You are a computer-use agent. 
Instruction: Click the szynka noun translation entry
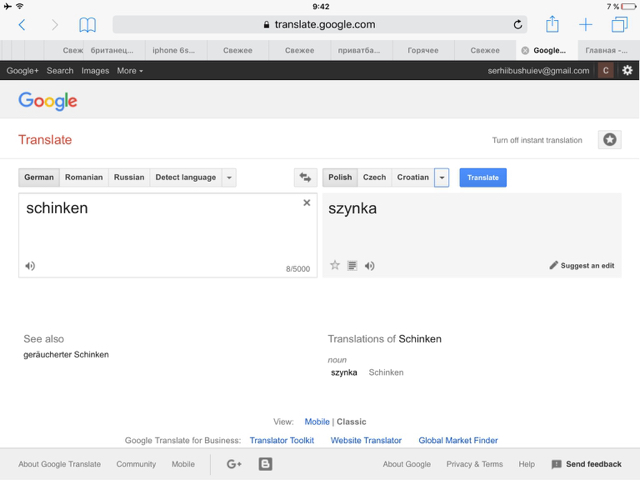pyautogui.click(x=344, y=372)
